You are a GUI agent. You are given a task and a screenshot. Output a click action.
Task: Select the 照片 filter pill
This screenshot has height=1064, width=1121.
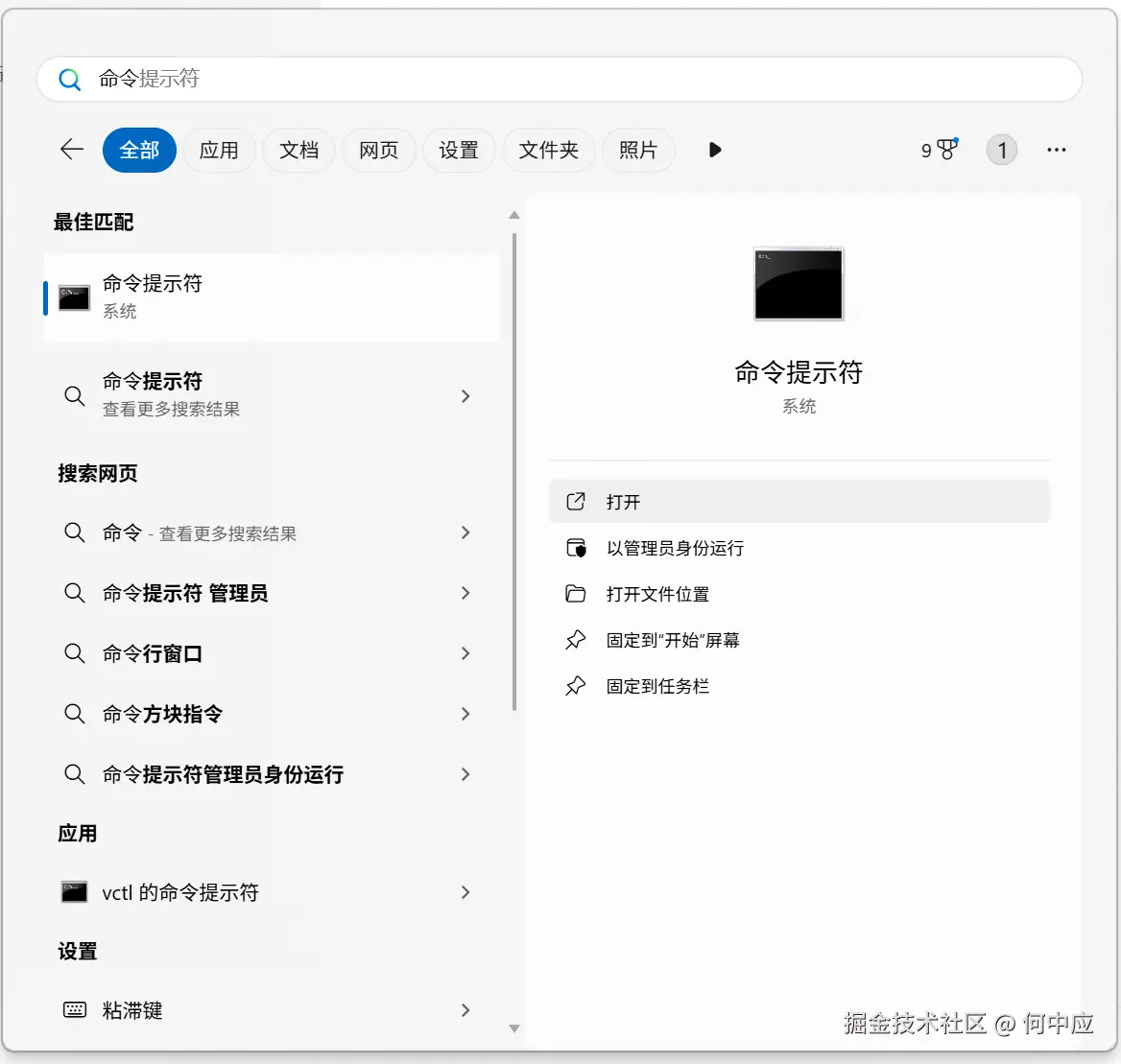coord(639,150)
